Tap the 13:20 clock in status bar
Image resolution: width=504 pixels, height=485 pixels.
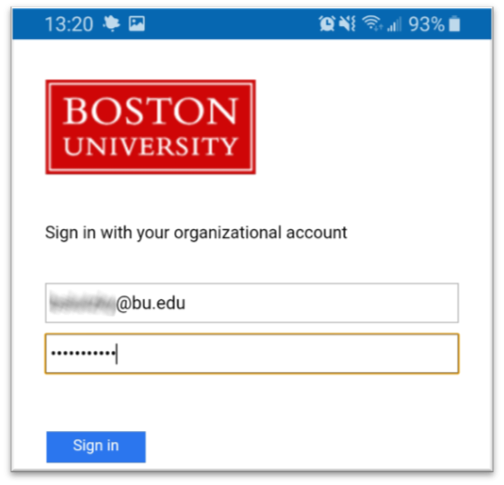click(x=69, y=24)
